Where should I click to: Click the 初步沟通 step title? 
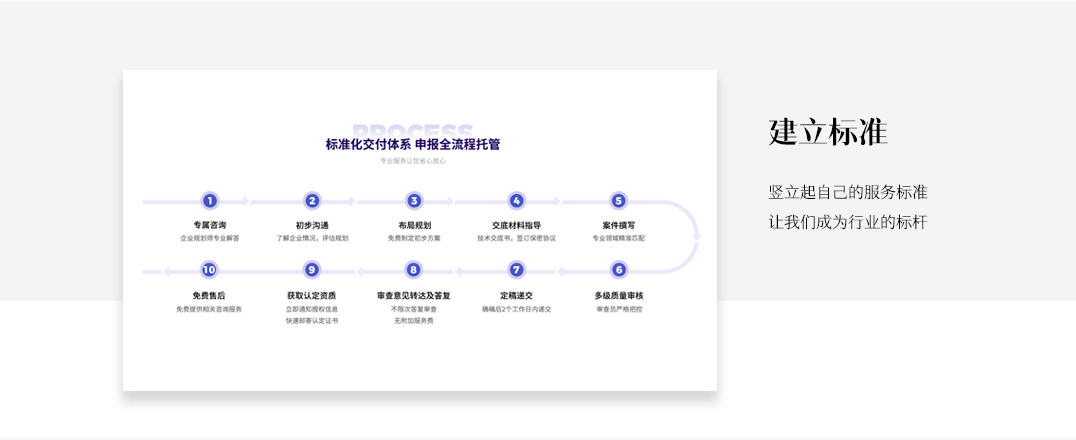coord(312,225)
